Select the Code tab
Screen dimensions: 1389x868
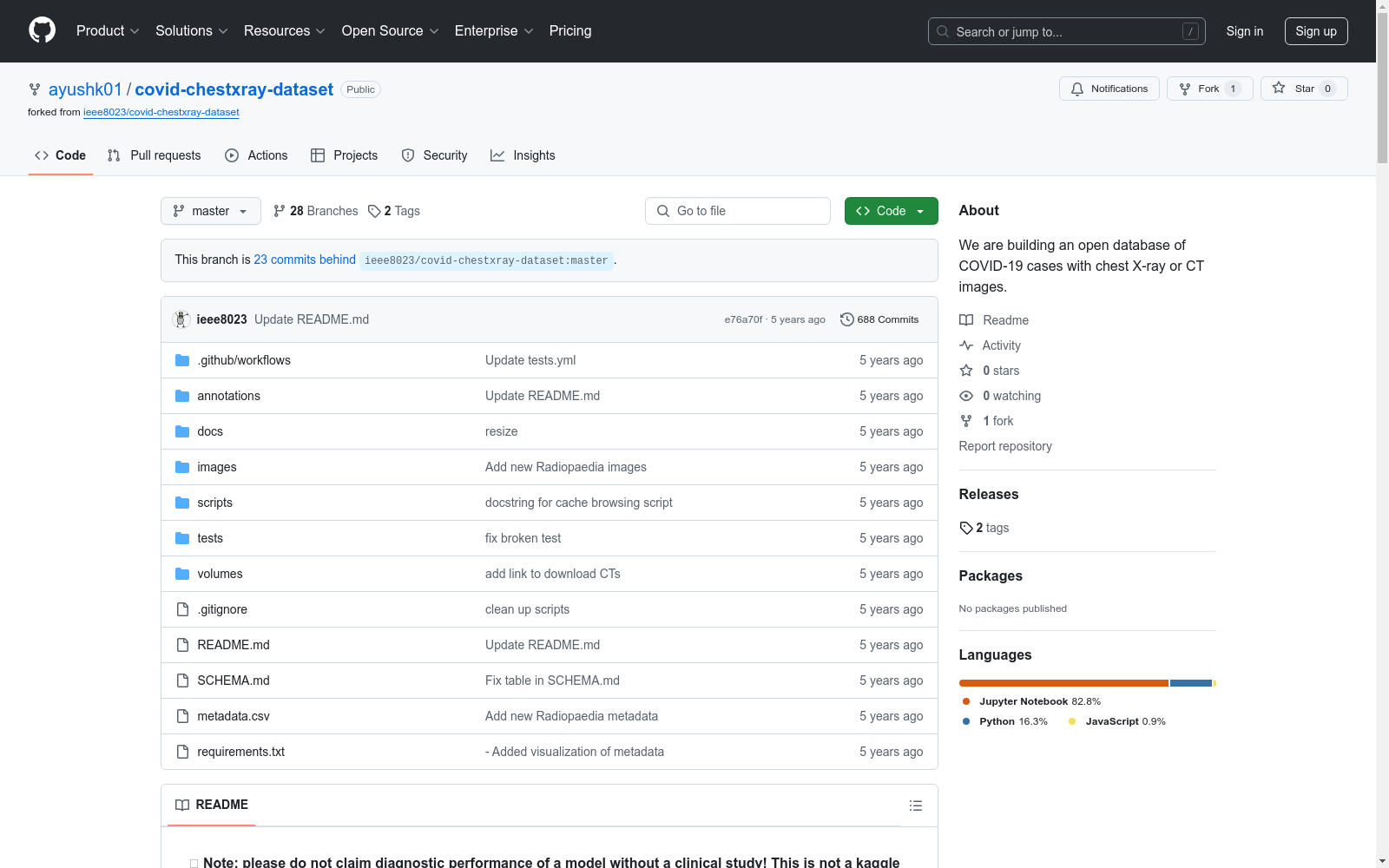click(61, 155)
